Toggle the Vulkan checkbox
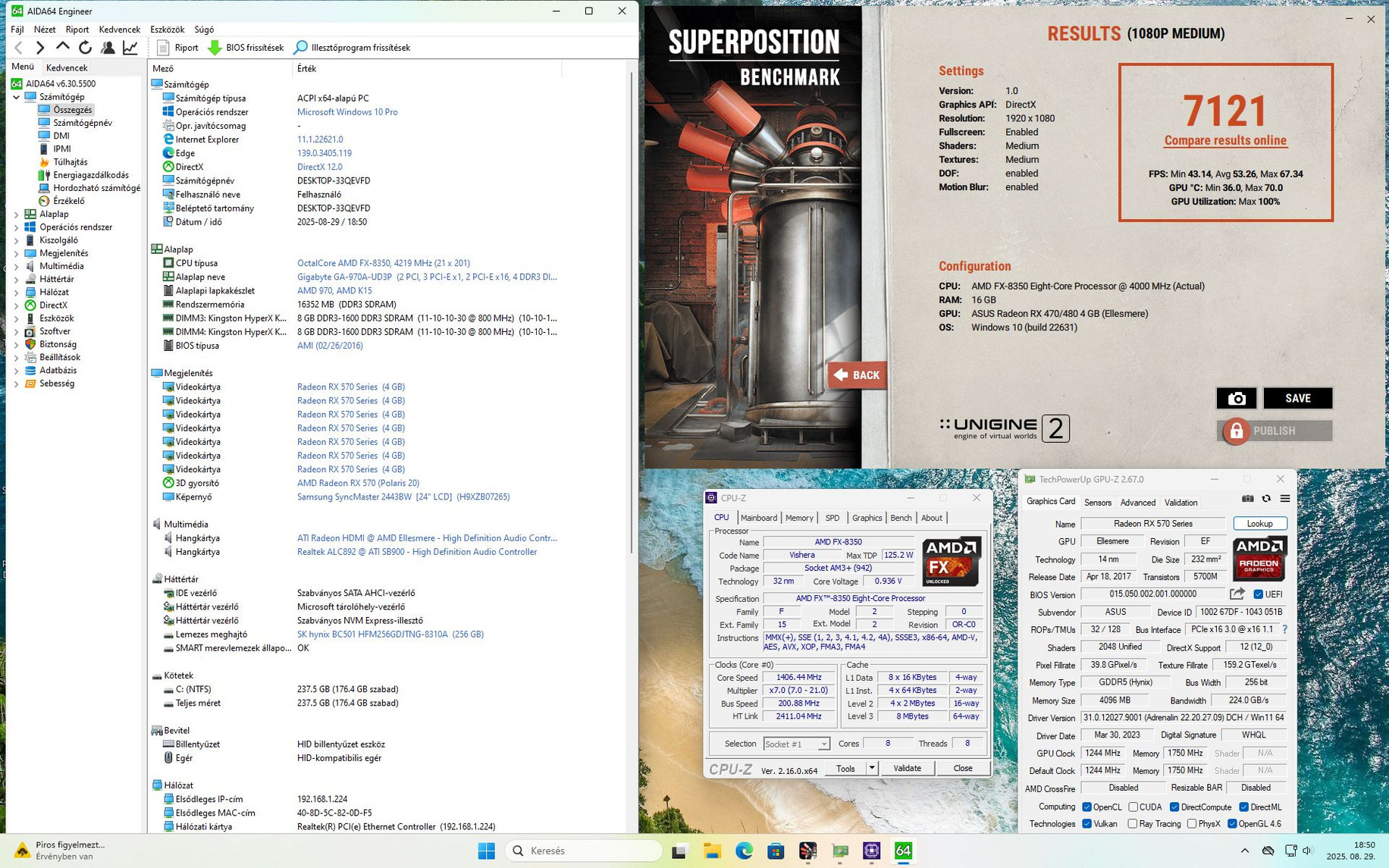This screenshot has width=1389, height=868. click(1086, 824)
